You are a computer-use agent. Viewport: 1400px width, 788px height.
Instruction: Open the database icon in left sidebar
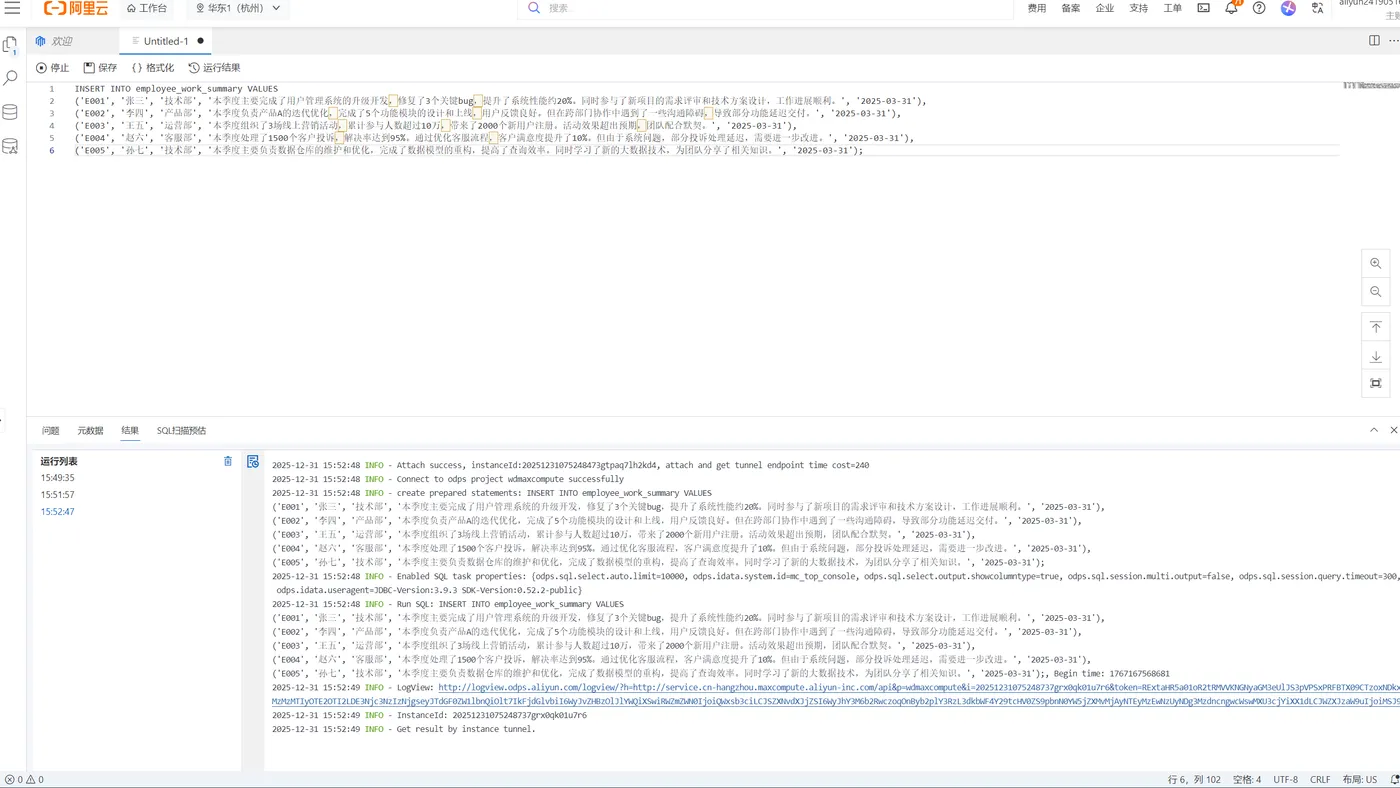point(11,112)
